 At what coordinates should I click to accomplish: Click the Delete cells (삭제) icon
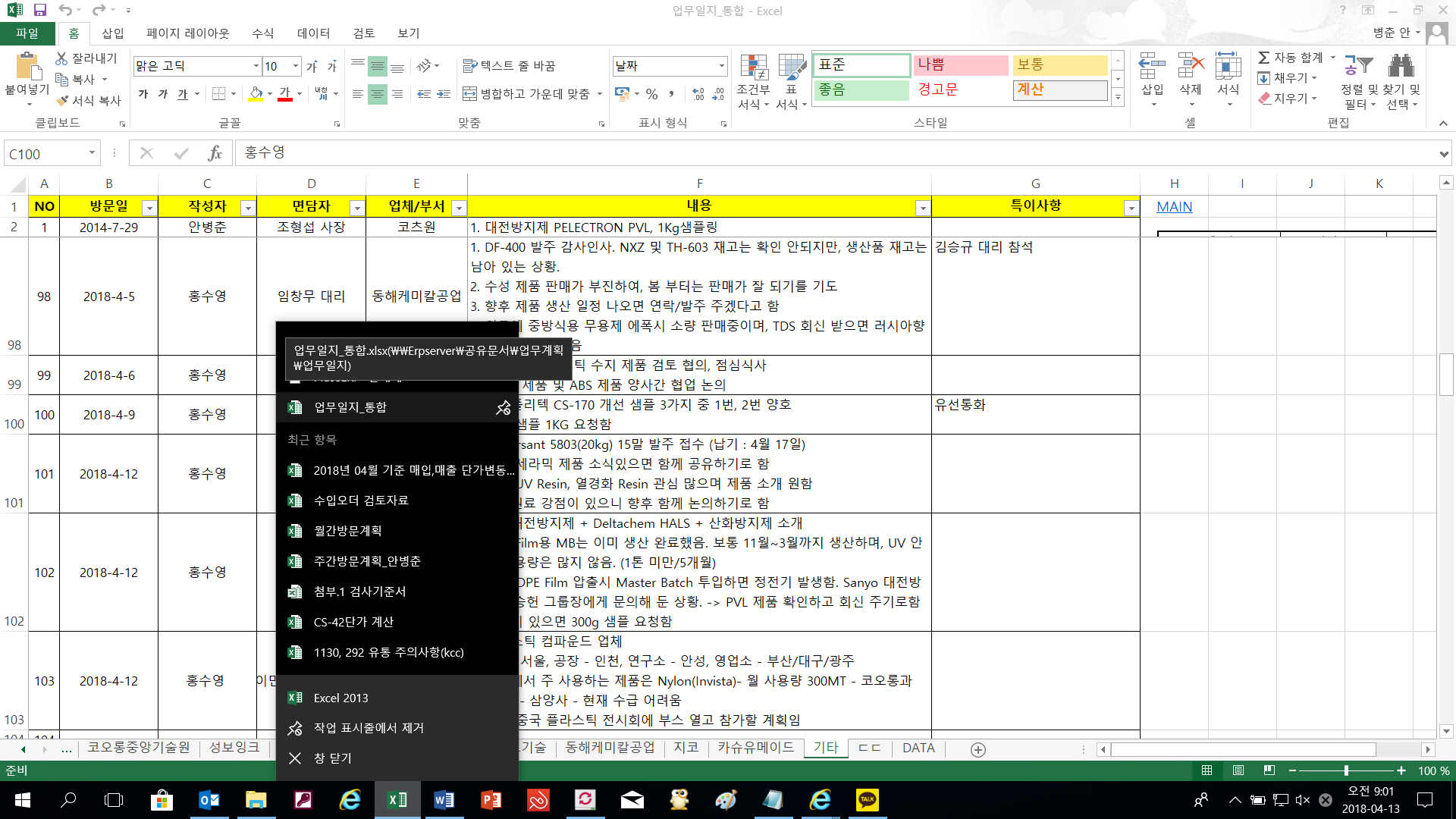[x=1191, y=67]
